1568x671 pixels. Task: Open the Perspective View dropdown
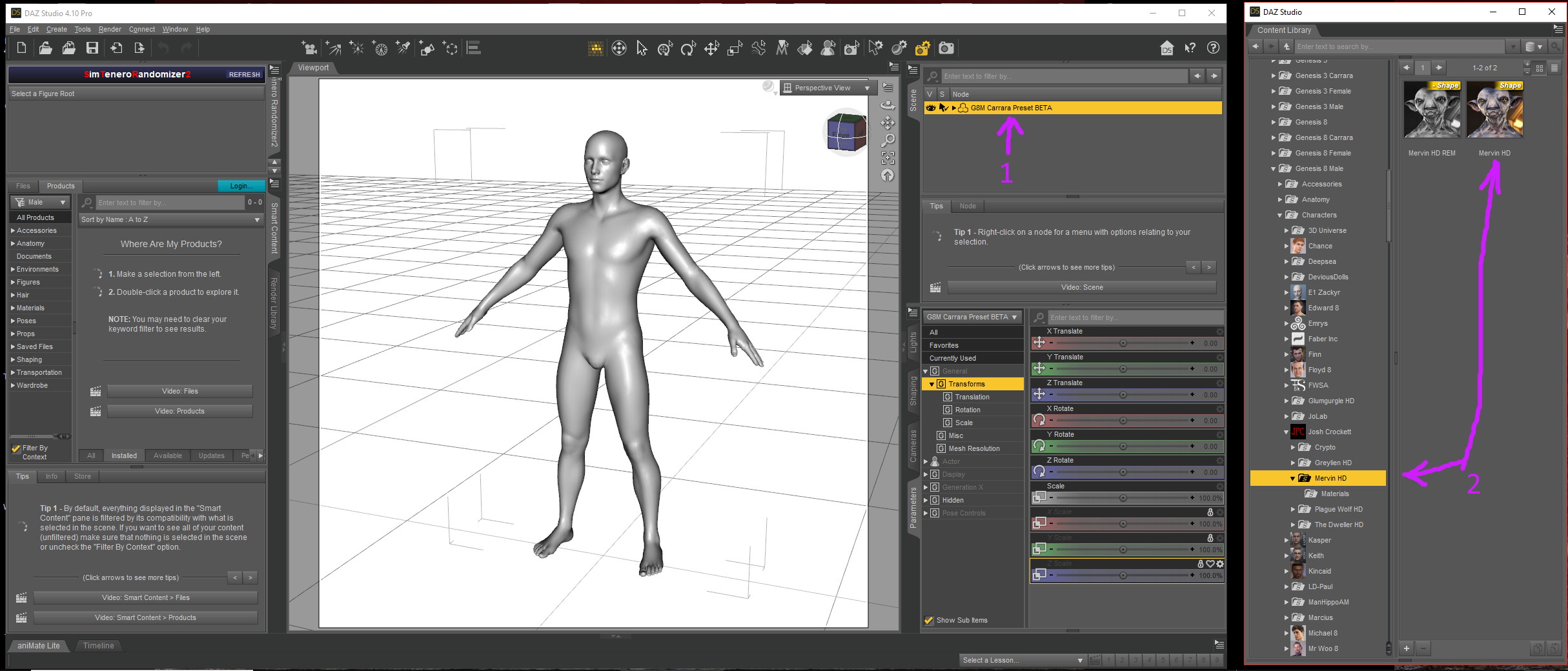826,88
